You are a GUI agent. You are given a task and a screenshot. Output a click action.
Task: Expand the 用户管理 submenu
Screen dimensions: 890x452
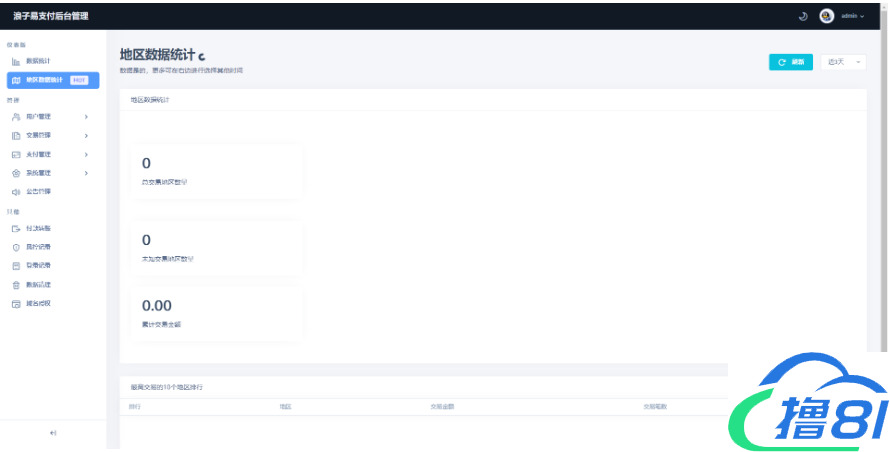(x=52, y=117)
